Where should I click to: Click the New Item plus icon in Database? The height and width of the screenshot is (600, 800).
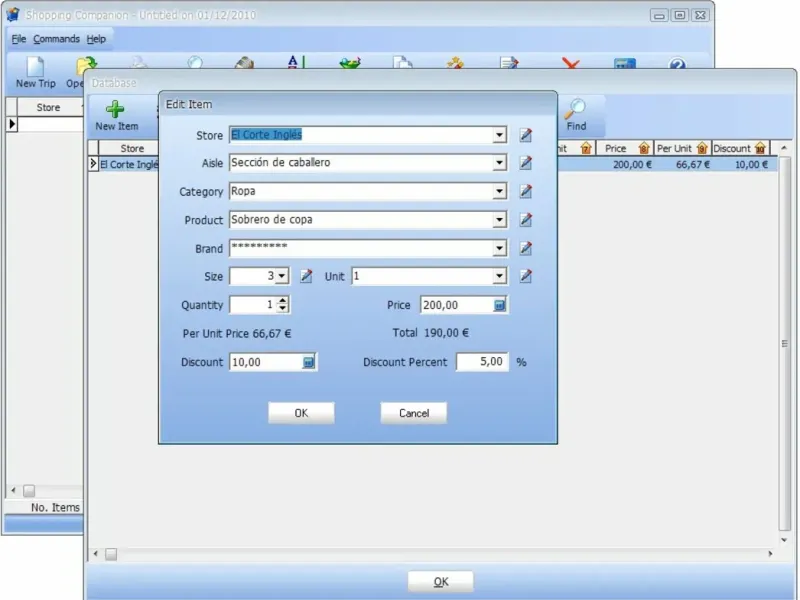115,109
